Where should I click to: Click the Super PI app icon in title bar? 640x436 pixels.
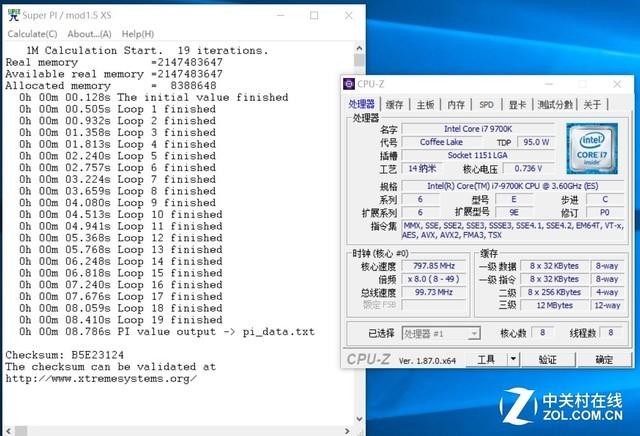coord(13,15)
